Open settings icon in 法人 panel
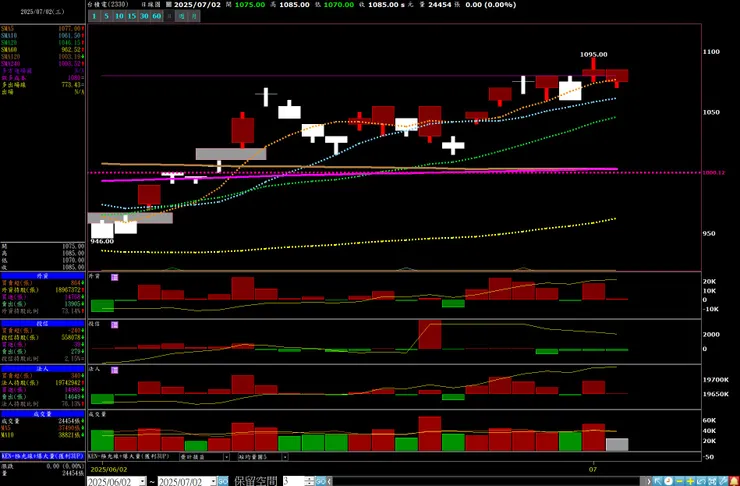The width and height of the screenshot is (740, 486). coord(114,370)
